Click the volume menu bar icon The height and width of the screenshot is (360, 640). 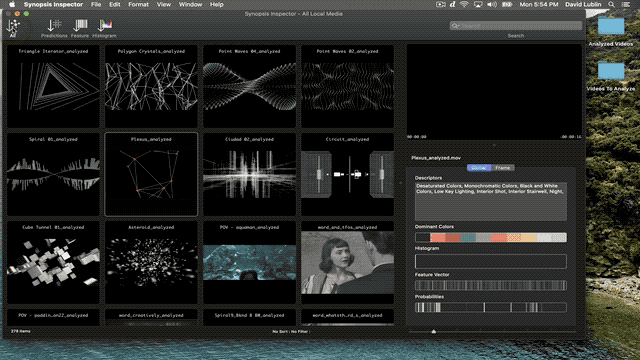point(492,4)
